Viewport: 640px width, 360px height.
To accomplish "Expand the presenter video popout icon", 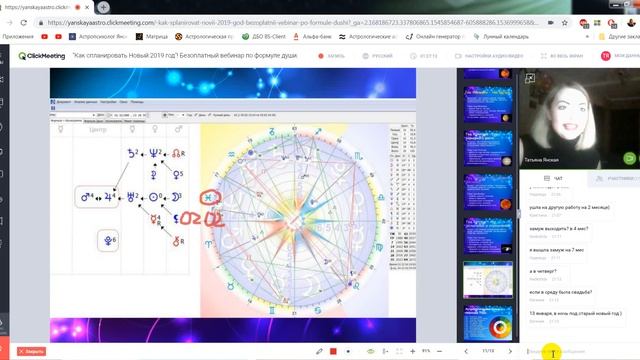I will (530, 78).
